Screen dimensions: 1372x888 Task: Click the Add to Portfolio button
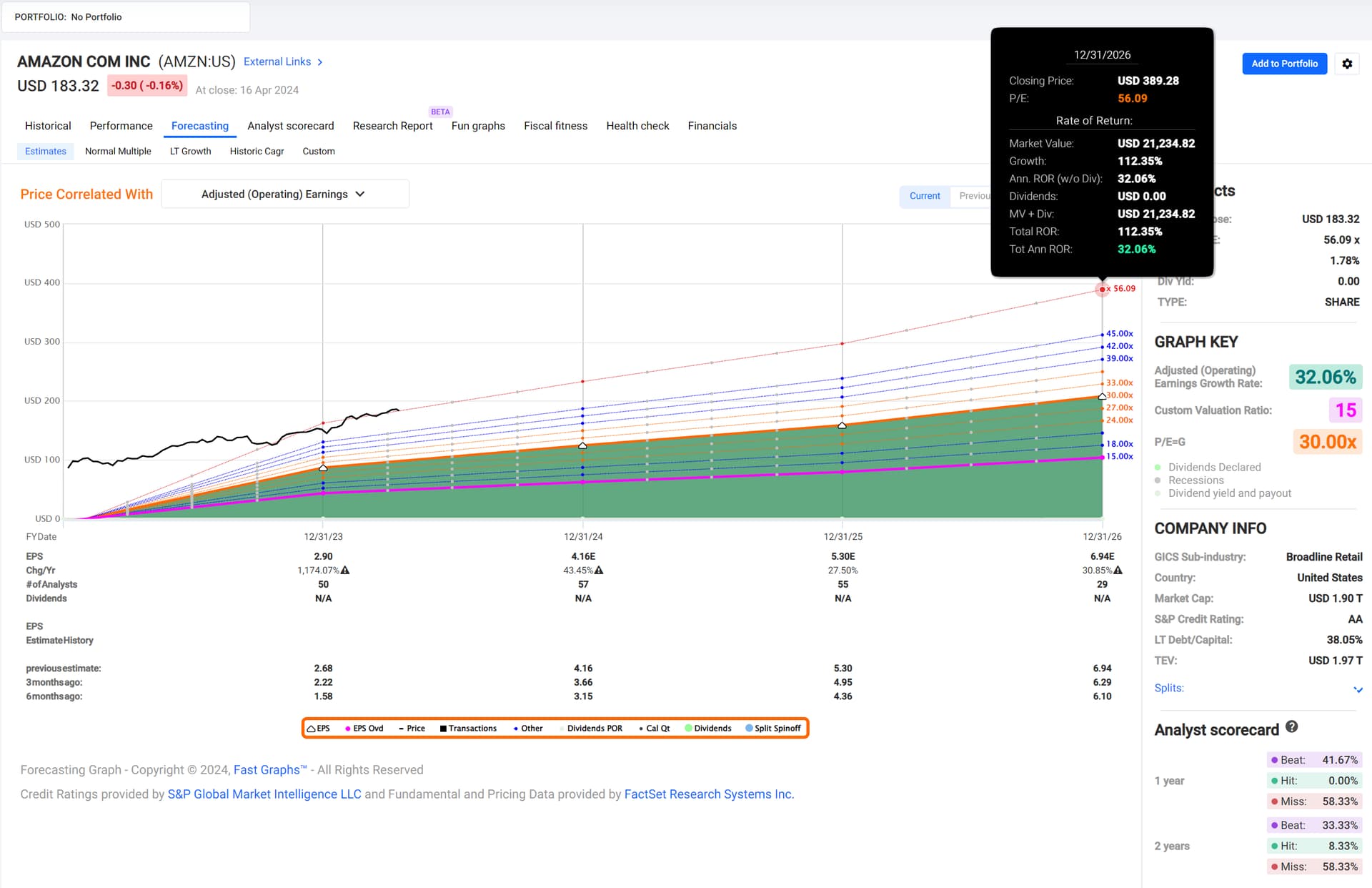tap(1284, 64)
